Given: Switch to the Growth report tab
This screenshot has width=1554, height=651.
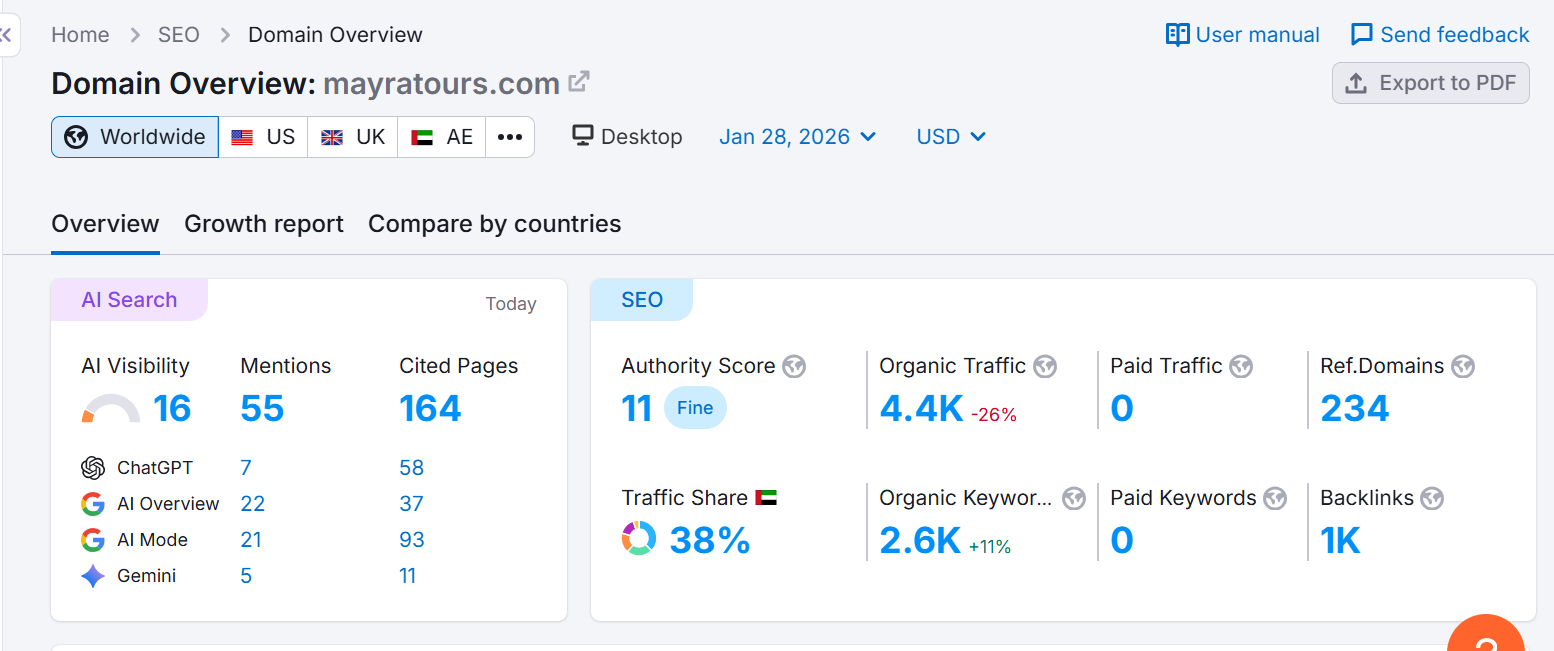Looking at the screenshot, I should click(x=264, y=223).
